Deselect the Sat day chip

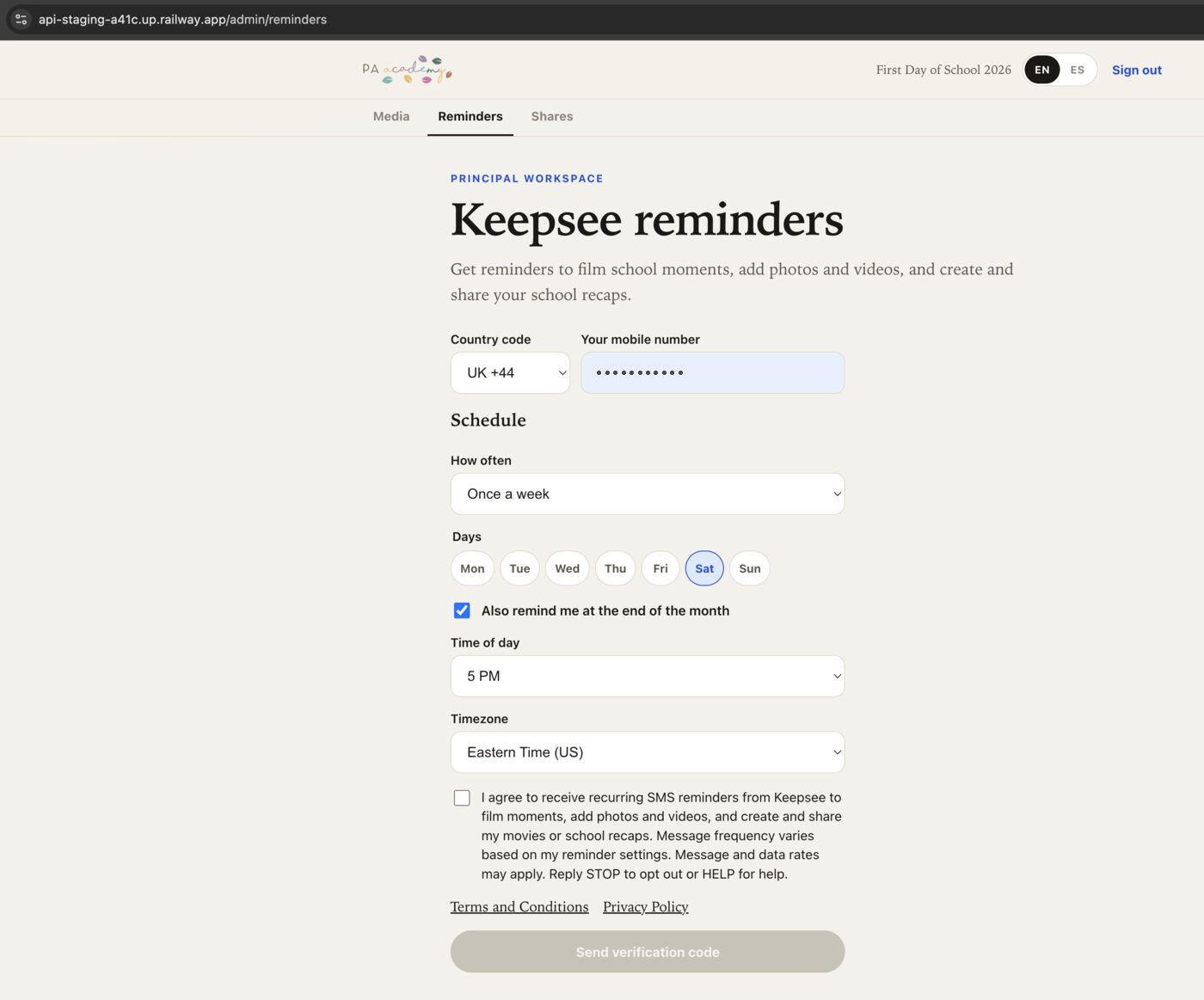704,568
